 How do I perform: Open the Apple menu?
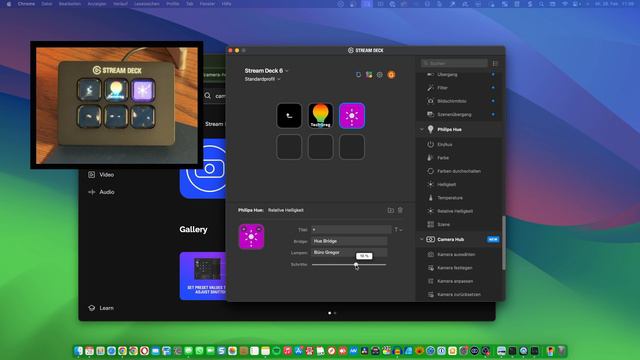pos(9,4)
